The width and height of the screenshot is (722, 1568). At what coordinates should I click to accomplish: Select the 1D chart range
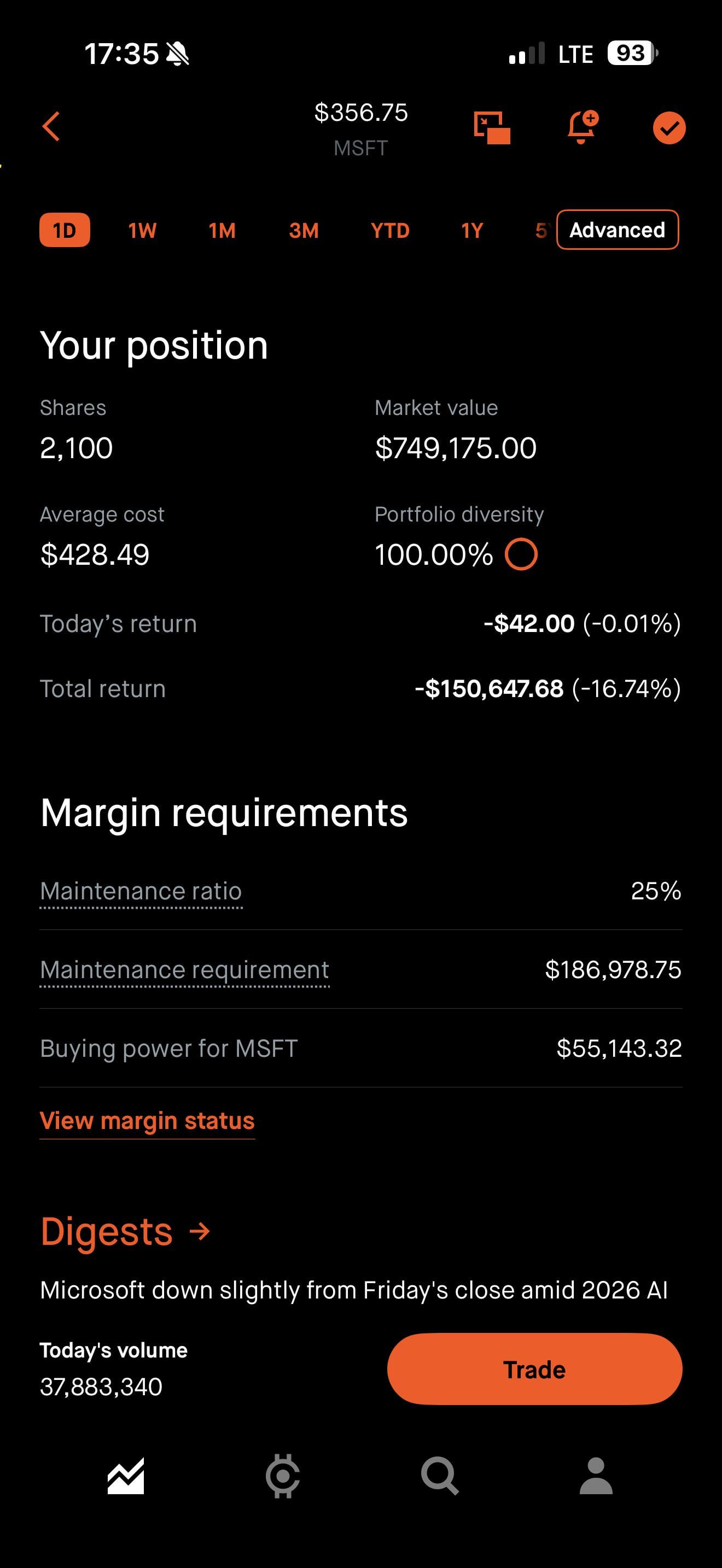click(x=65, y=230)
